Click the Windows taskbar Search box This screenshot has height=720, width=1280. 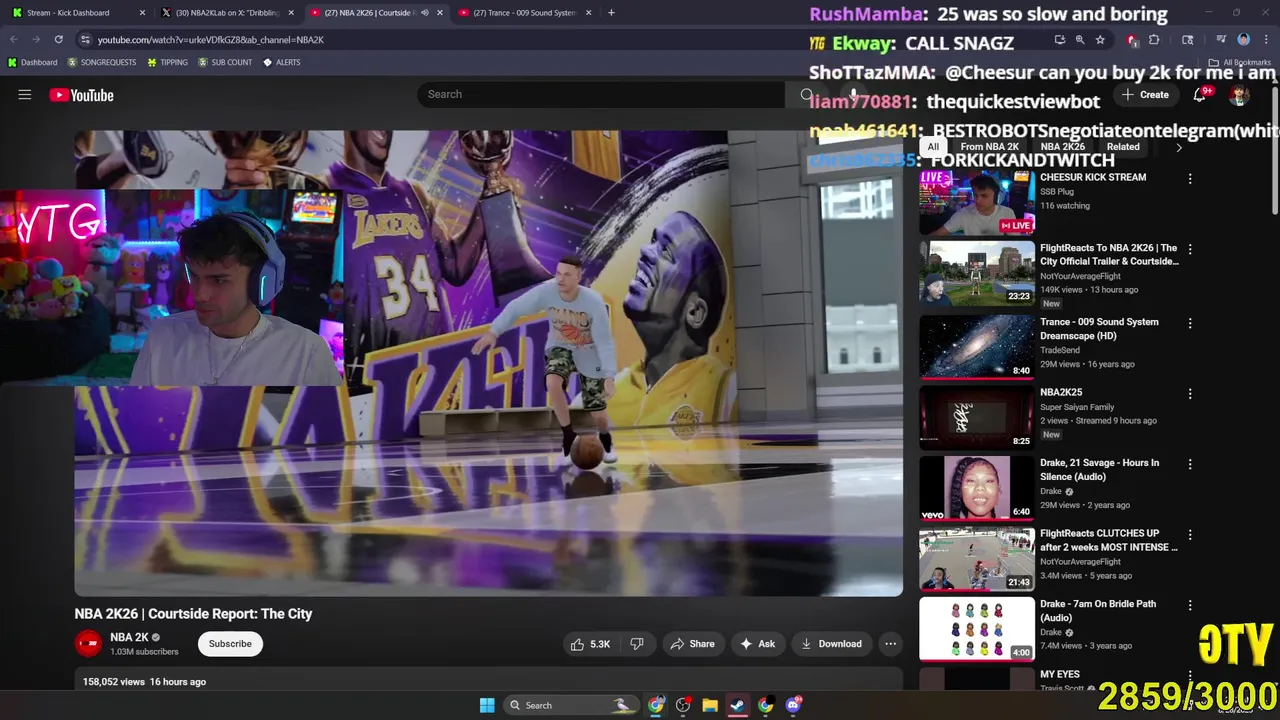click(x=569, y=705)
